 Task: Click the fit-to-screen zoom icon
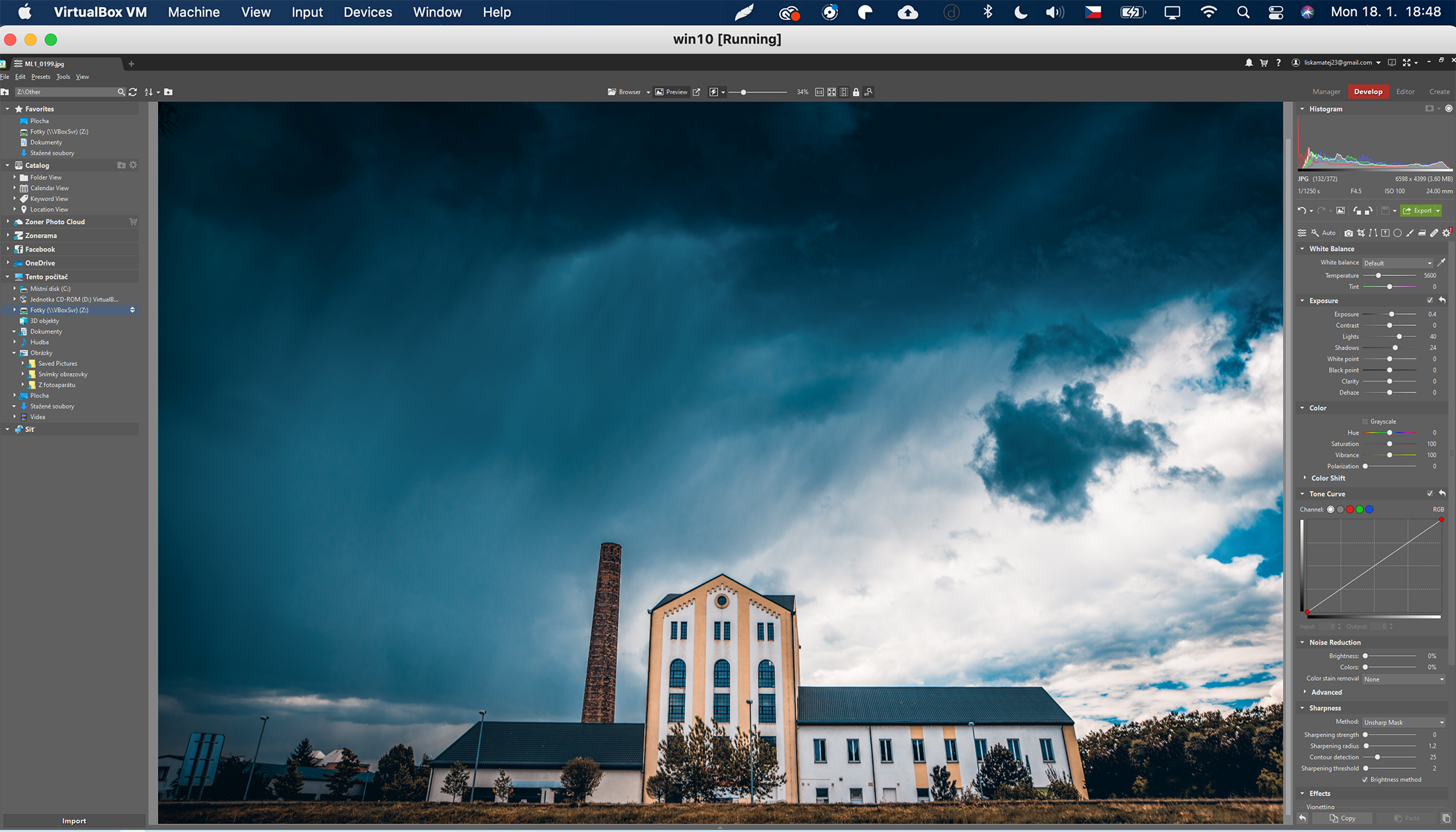(x=831, y=92)
